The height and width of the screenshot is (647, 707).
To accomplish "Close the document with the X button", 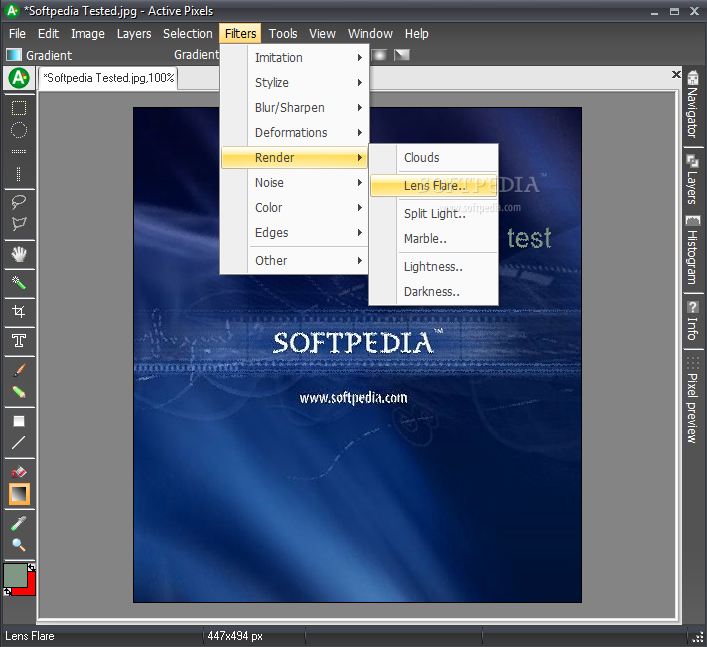I will tap(676, 74).
